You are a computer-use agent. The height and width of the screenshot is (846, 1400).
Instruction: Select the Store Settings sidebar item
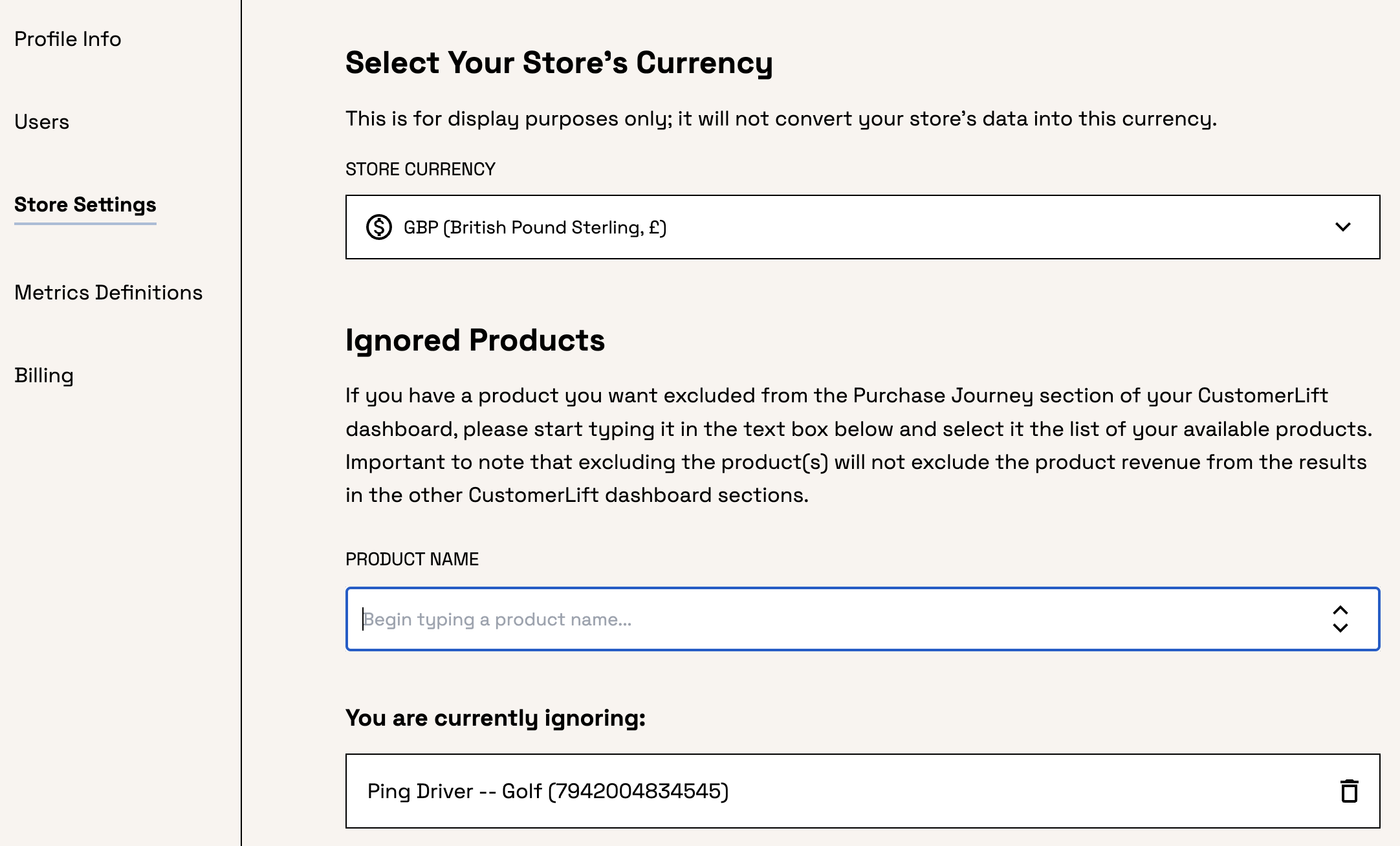(85, 204)
